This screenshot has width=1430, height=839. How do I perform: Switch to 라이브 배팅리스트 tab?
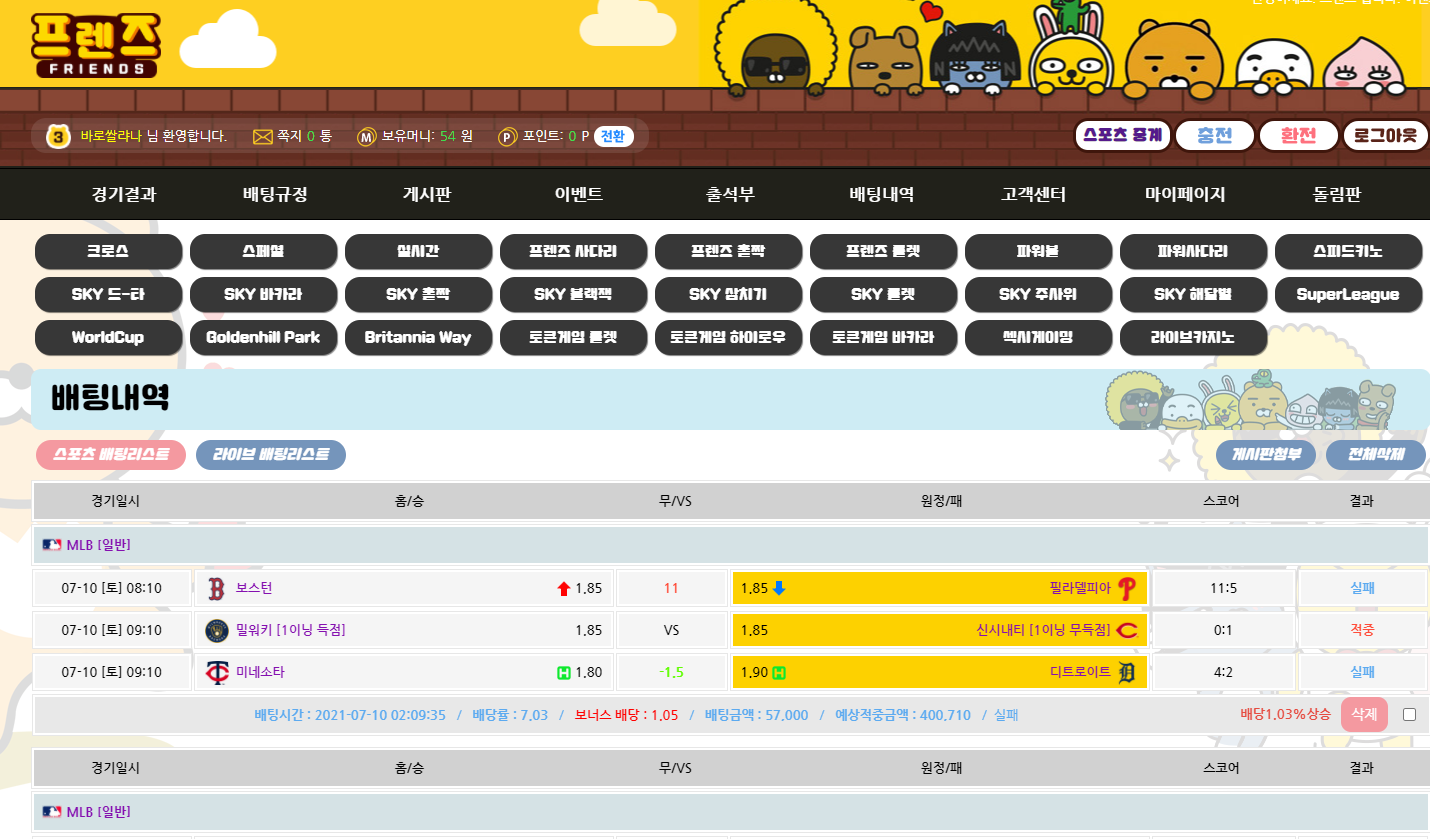[x=271, y=455]
